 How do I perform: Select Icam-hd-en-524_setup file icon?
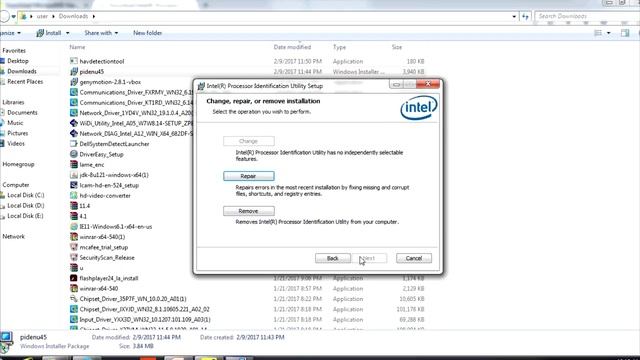[74, 185]
